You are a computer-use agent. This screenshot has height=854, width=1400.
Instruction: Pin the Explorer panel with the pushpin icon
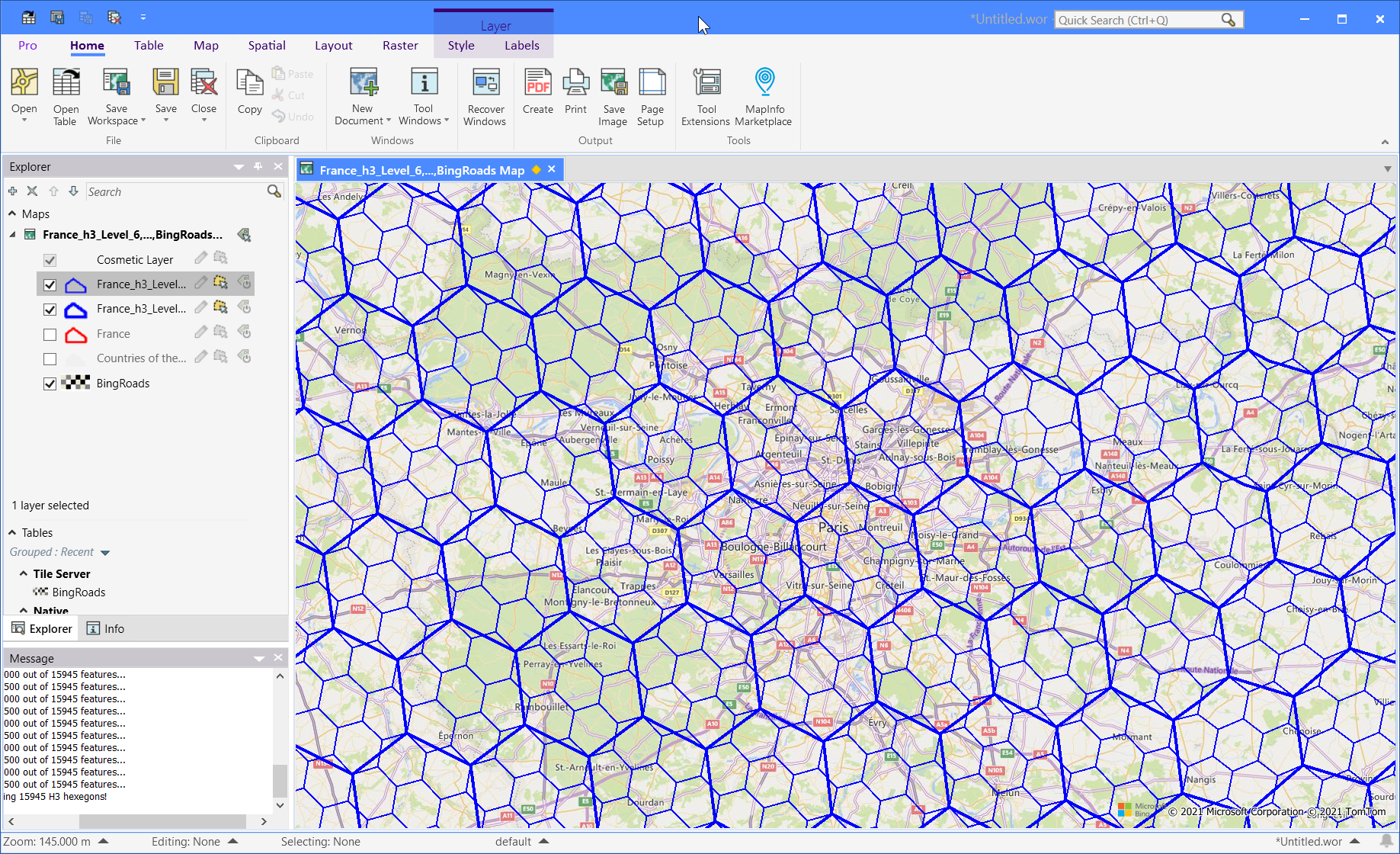click(258, 166)
